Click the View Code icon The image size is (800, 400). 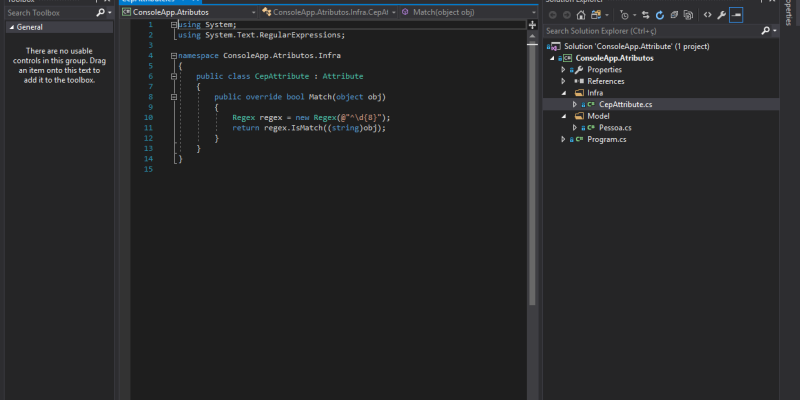707,15
